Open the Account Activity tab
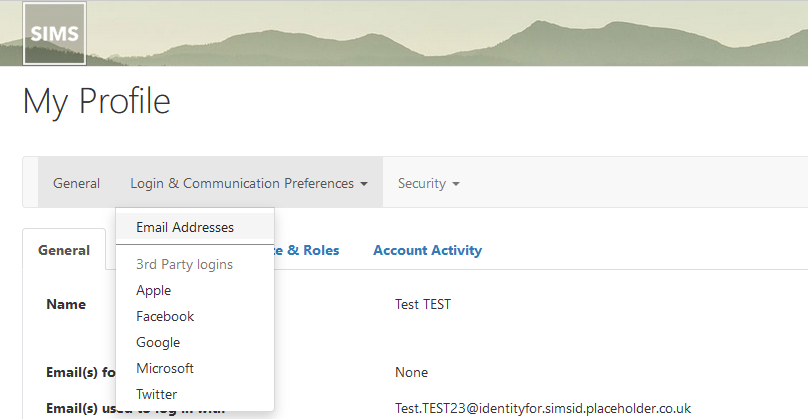Screen dimensions: 808x419 427,250
